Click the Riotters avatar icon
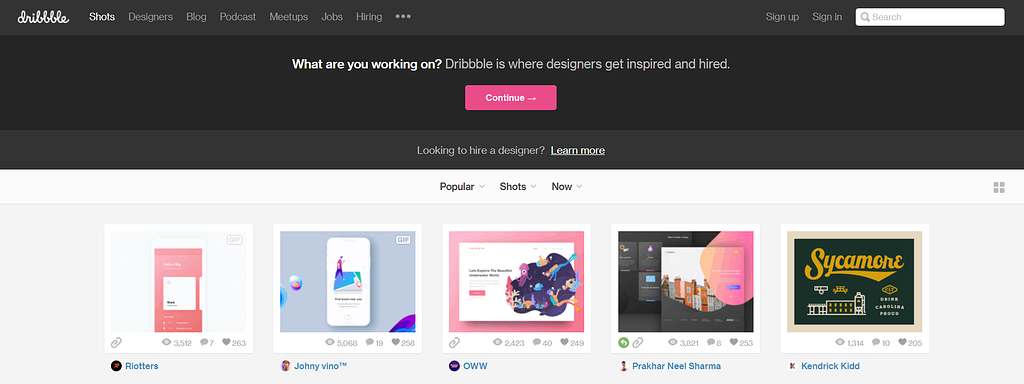The image size is (1024, 384). pyautogui.click(x=116, y=366)
